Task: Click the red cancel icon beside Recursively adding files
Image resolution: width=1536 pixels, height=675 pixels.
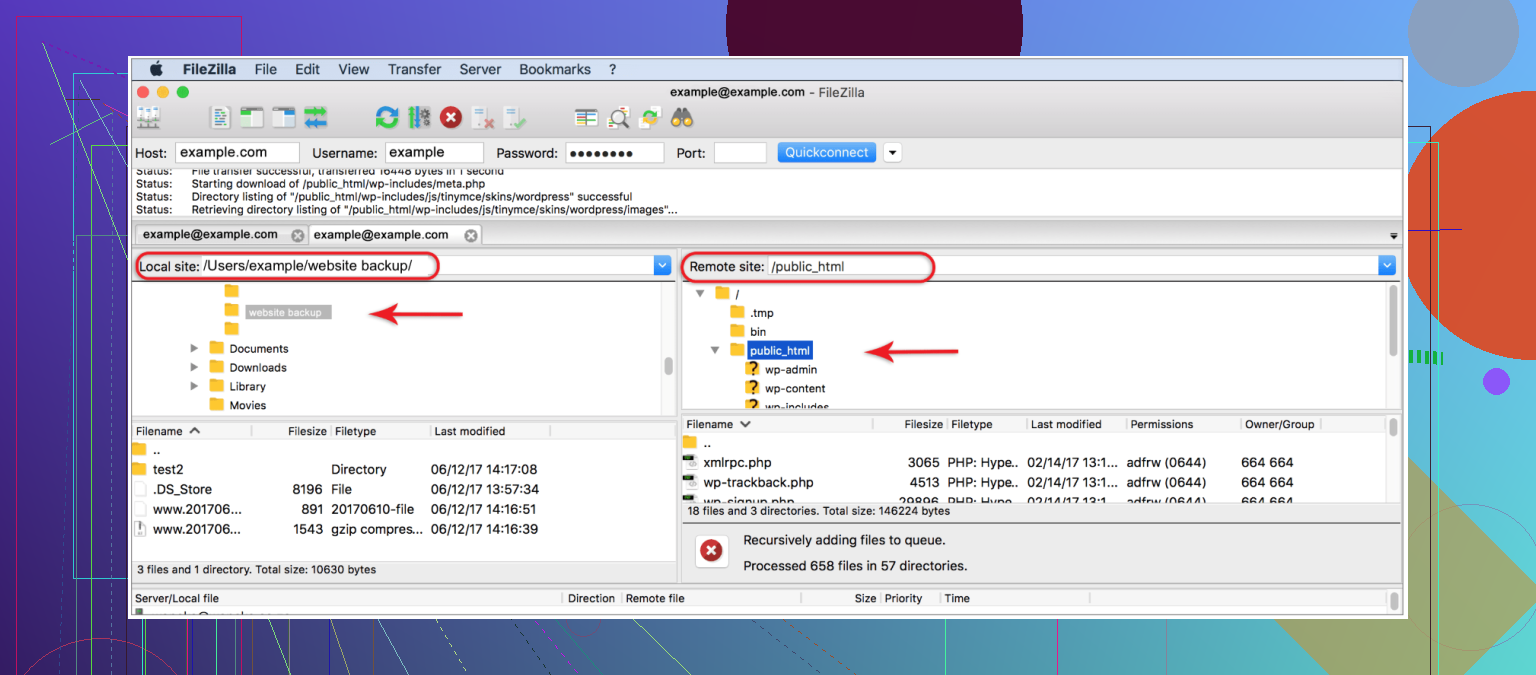Action: tap(711, 550)
